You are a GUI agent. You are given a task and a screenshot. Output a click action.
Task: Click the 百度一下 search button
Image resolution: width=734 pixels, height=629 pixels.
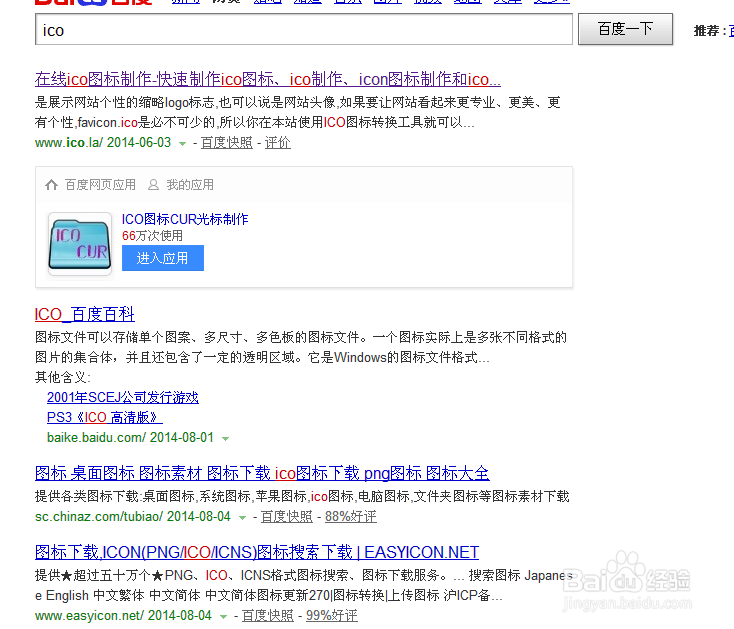tap(625, 29)
